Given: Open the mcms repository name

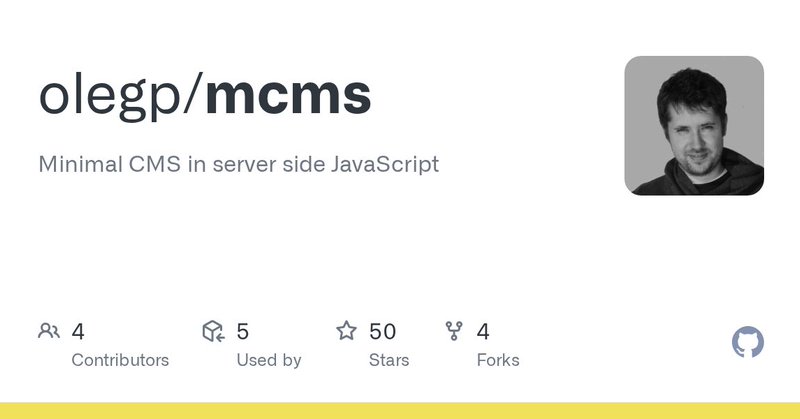Looking at the screenshot, I should click(288, 95).
